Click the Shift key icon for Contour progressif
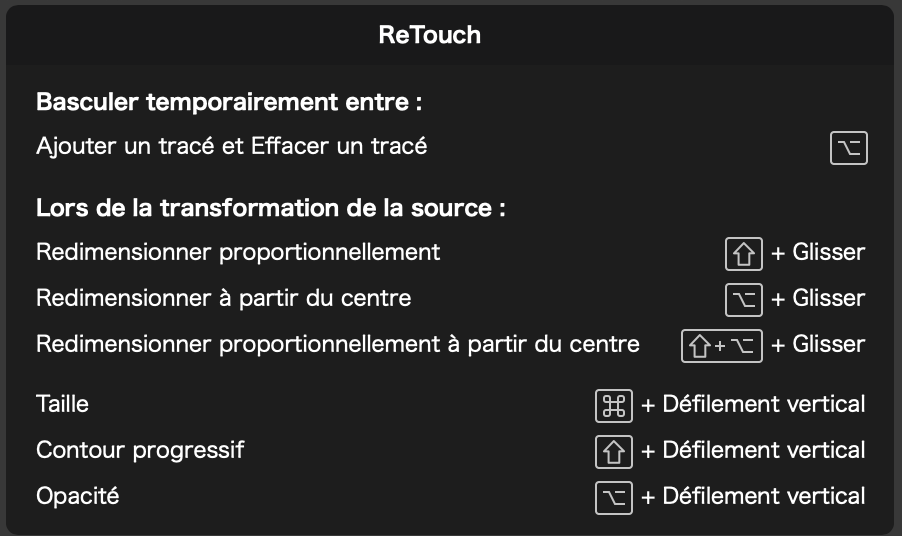902x536 pixels. [x=614, y=451]
